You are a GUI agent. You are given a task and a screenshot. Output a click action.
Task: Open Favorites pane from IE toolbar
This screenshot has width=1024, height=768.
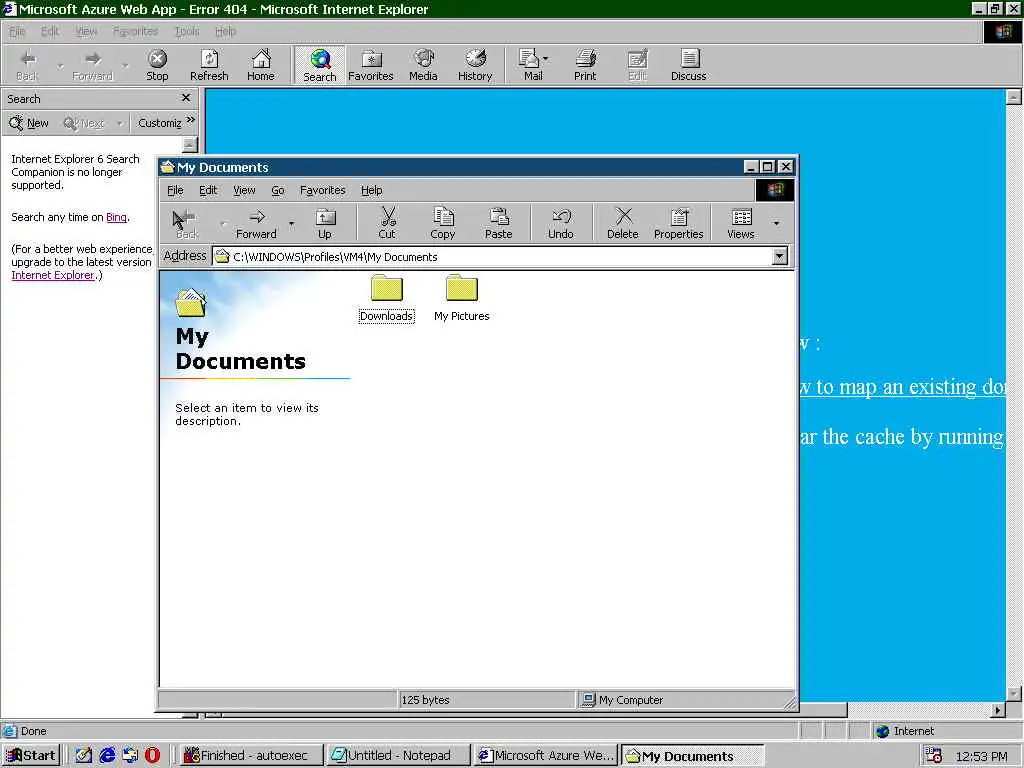coord(371,65)
